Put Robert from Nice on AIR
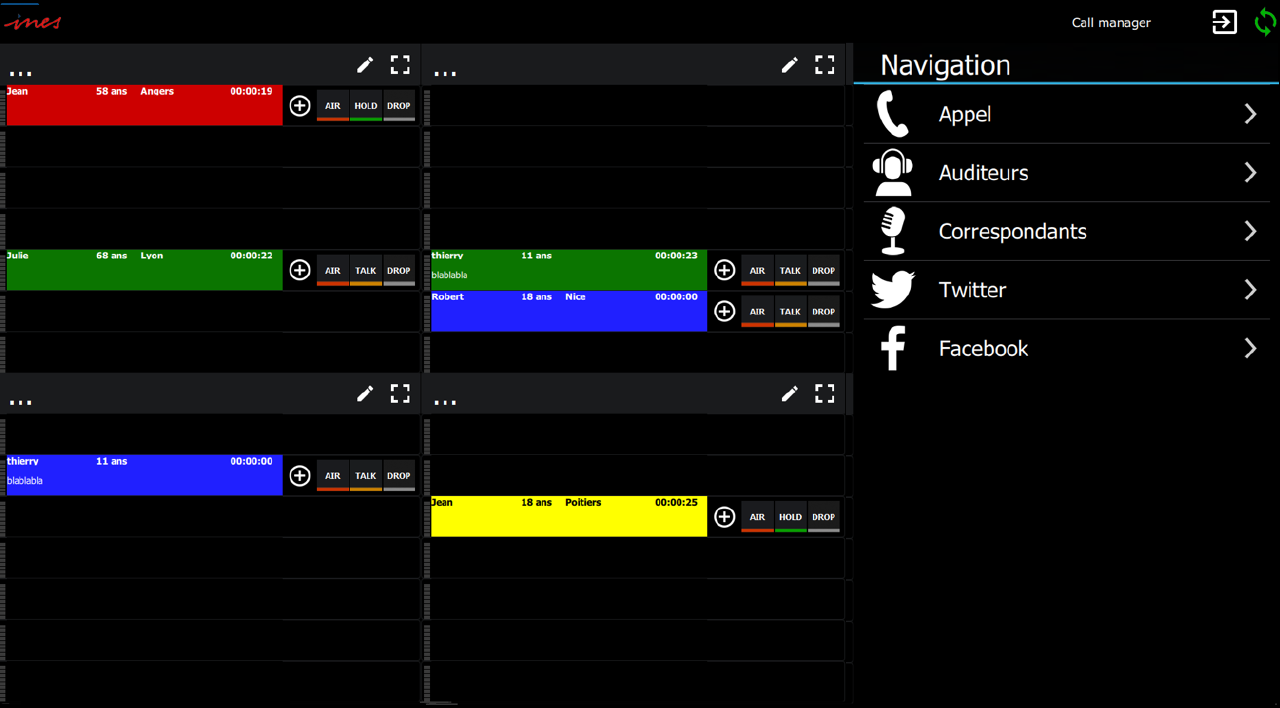The width and height of the screenshot is (1280, 708). point(757,311)
